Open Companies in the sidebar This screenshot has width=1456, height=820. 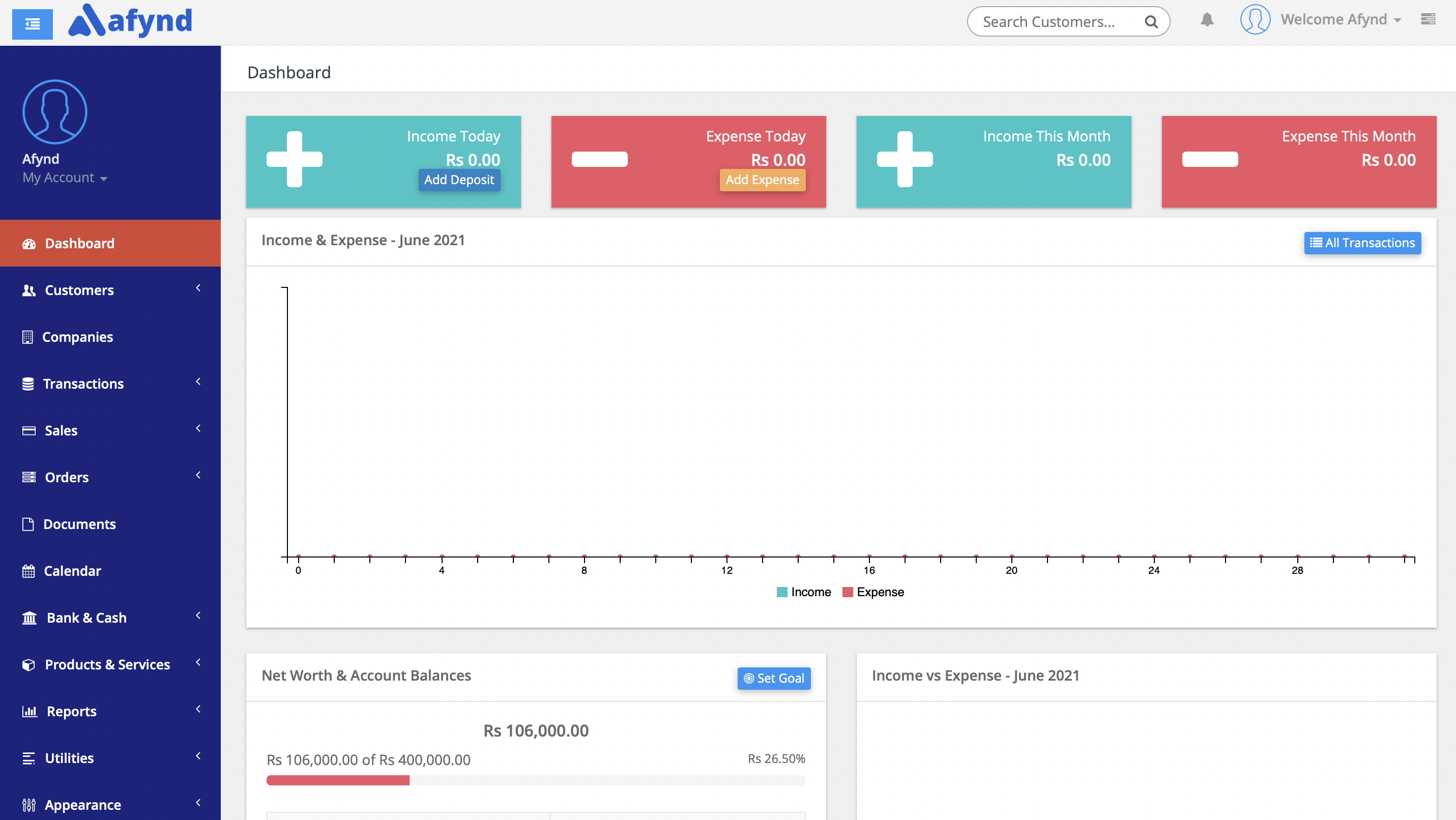(x=77, y=337)
